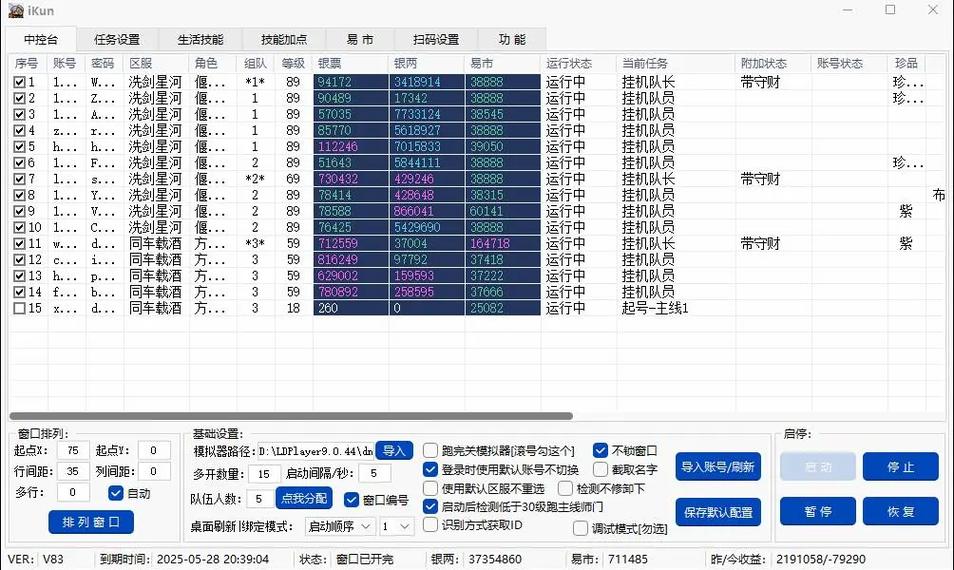Click the 易市 cell showing 164718
Viewport: 954px width, 570px height.
tap(503, 243)
